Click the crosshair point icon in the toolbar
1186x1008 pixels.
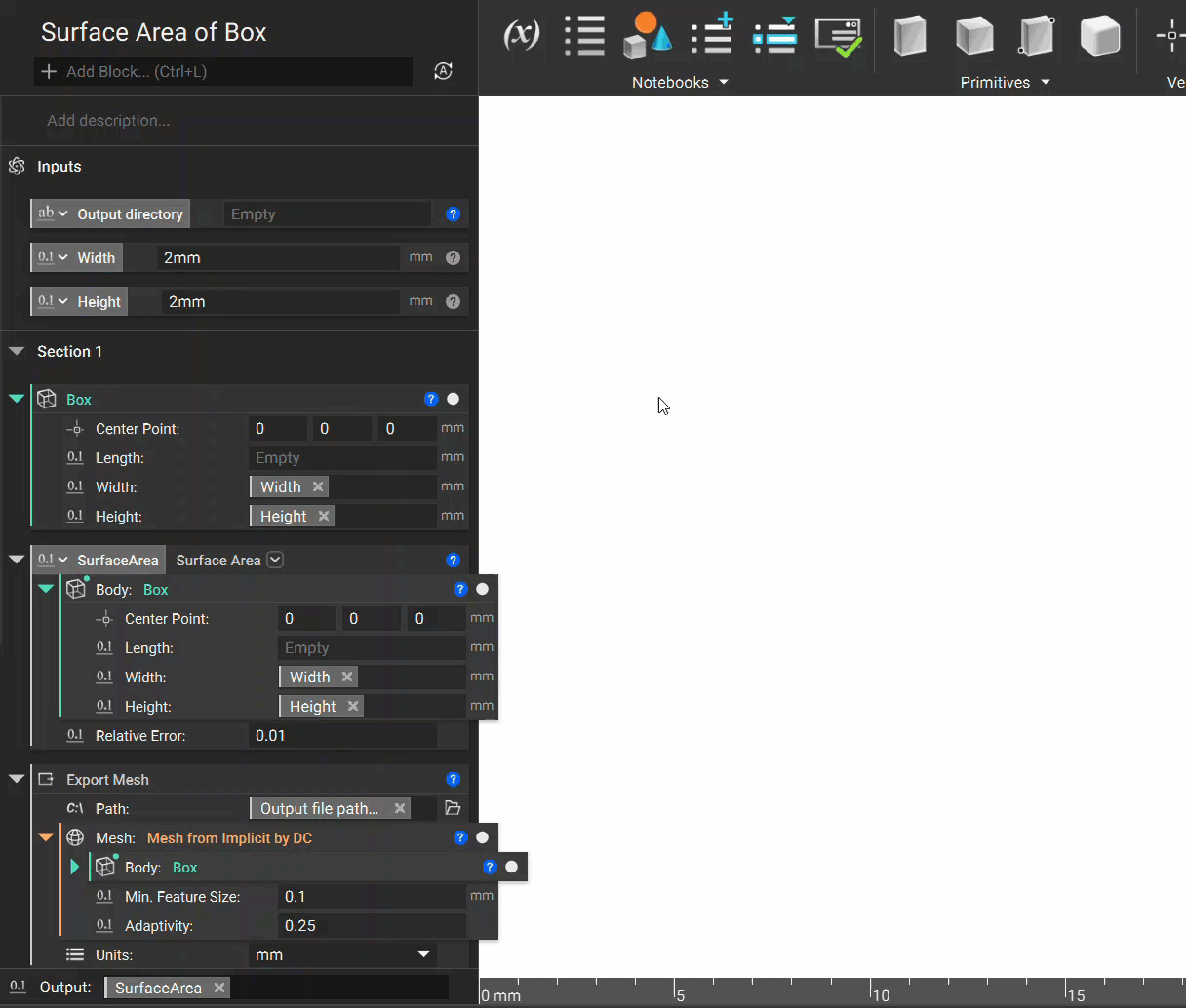[x=1171, y=36]
